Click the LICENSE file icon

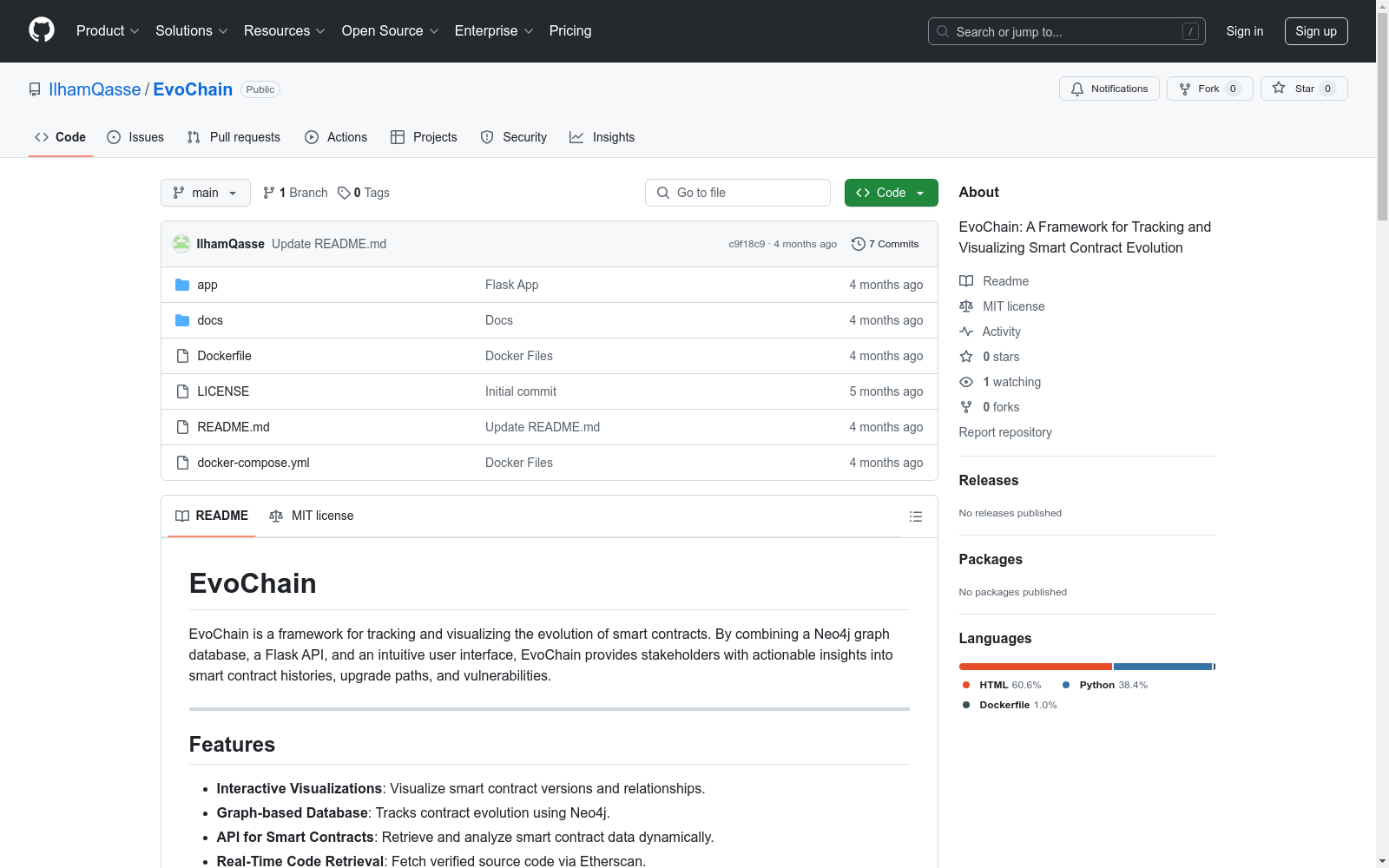(x=182, y=391)
